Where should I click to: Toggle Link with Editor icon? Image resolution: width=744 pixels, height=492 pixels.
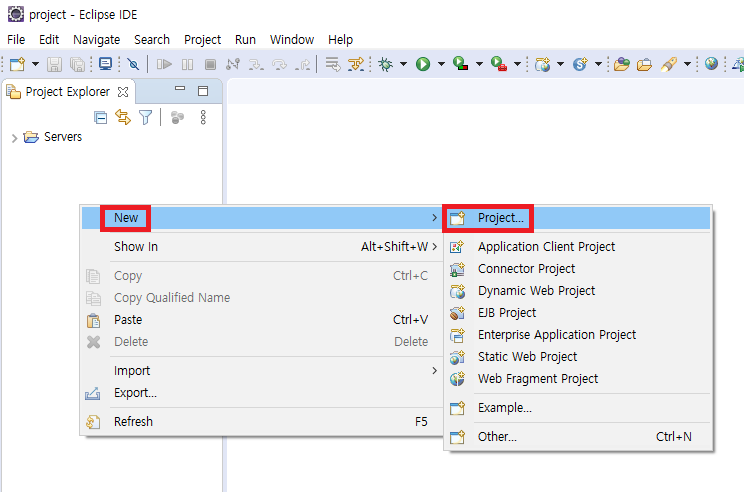pos(123,117)
